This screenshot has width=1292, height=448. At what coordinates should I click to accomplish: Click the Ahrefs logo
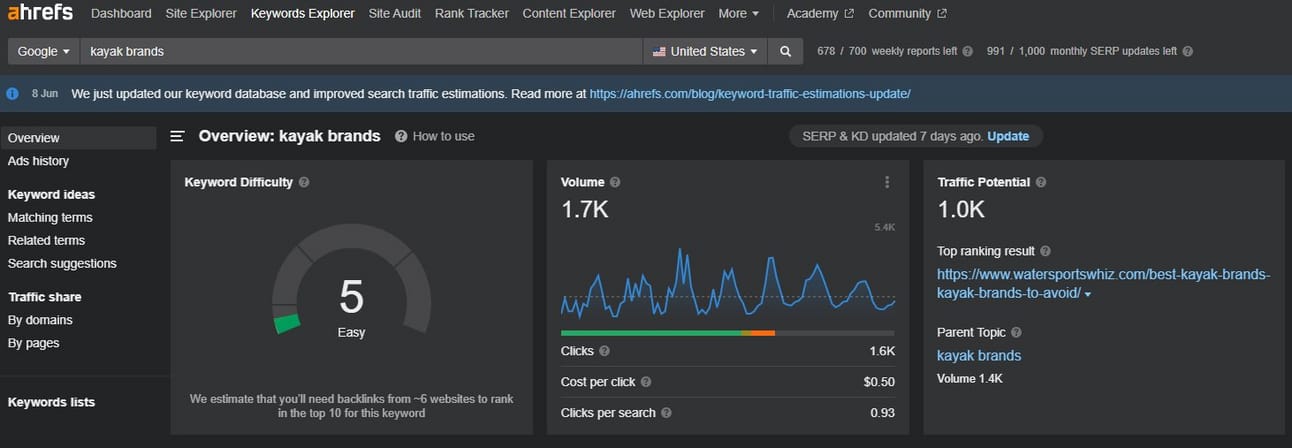(x=40, y=14)
